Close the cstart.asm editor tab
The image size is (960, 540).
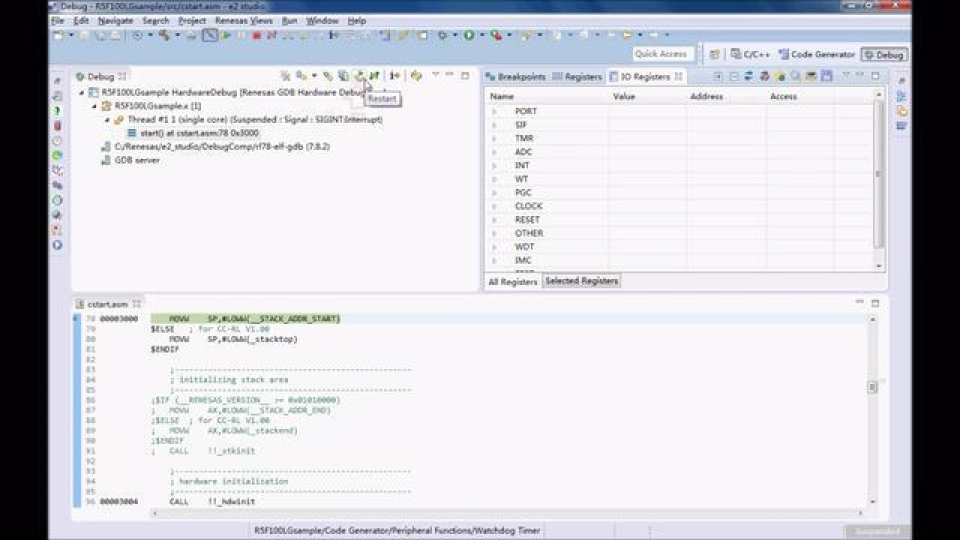[x=138, y=304]
